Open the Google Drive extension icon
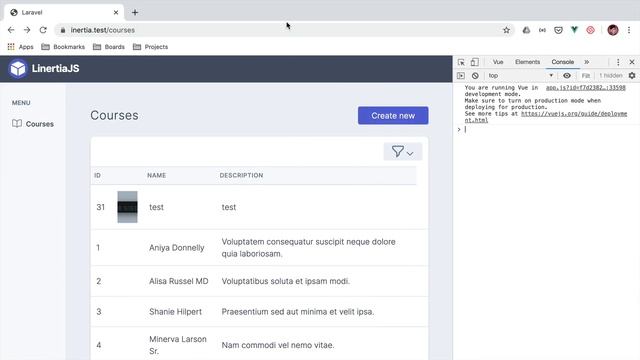 526,30
